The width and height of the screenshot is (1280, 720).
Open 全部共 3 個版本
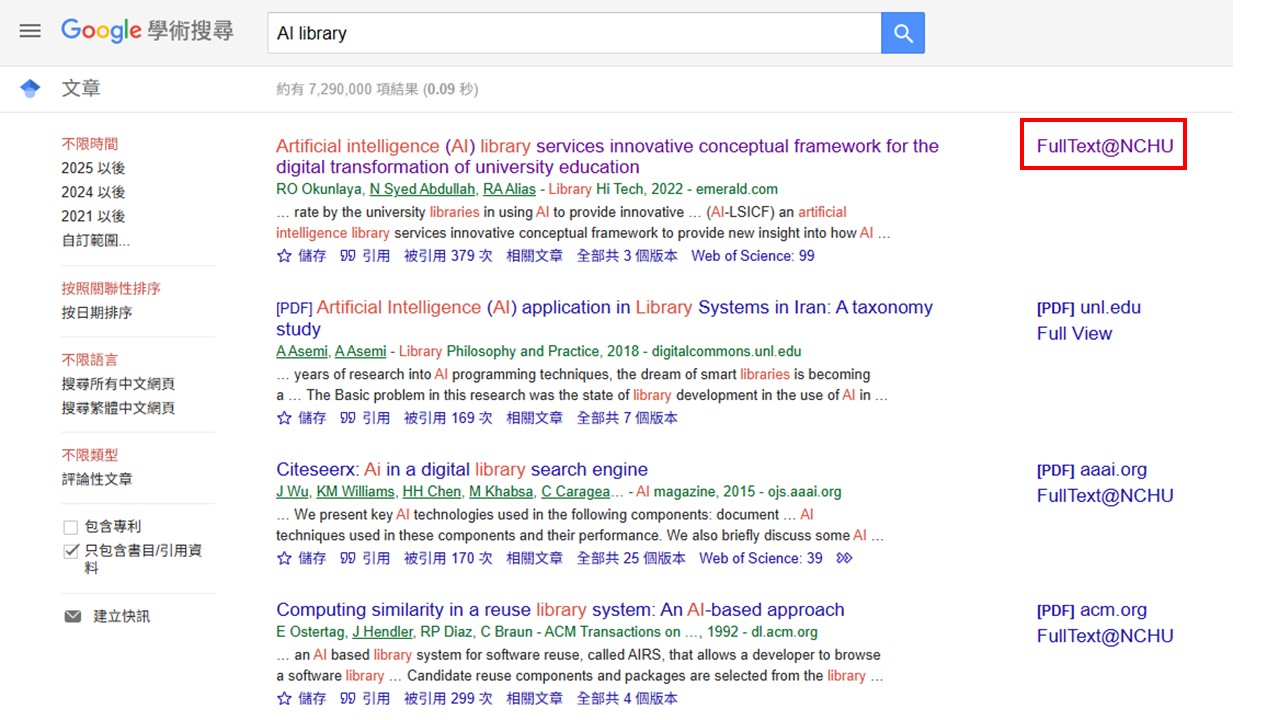point(627,256)
